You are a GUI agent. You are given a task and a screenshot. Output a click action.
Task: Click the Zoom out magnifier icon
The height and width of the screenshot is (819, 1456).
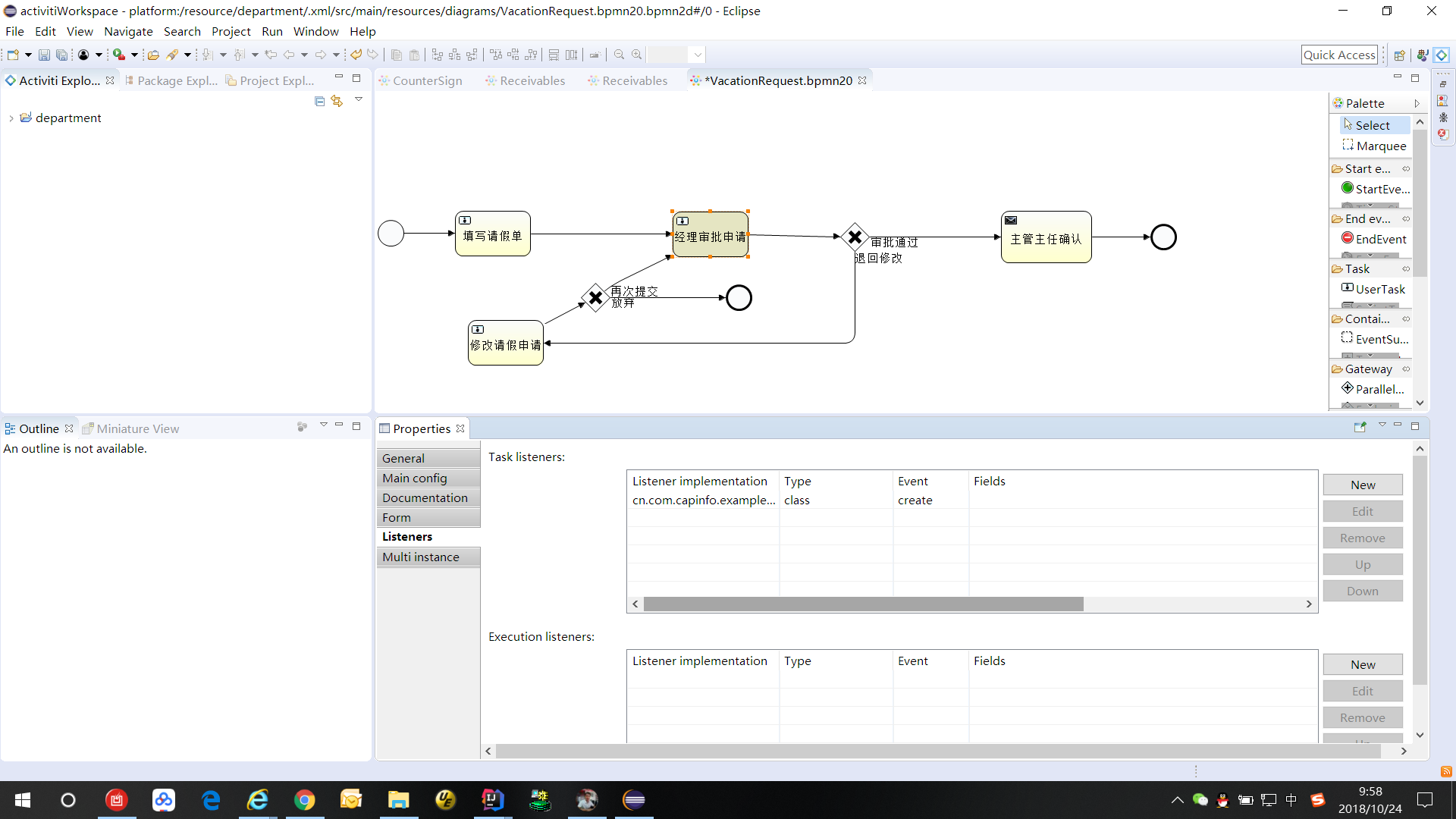(620, 55)
